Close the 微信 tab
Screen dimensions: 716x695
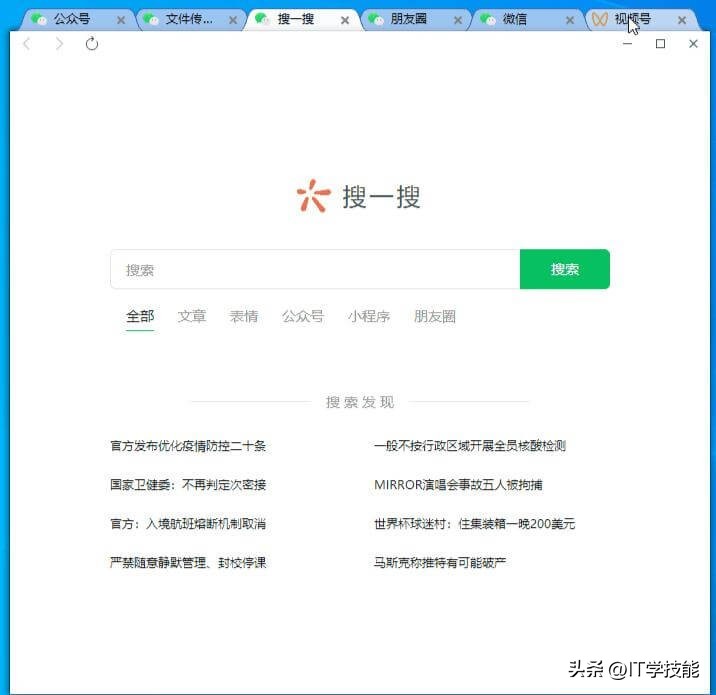pyautogui.click(x=569, y=20)
